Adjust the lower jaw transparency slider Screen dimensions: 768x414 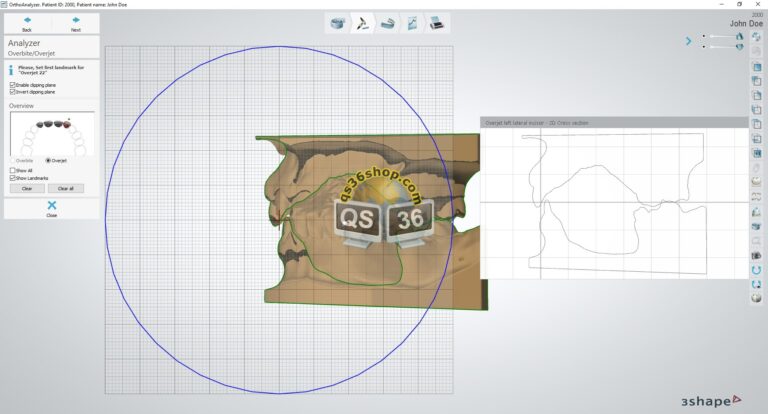click(720, 46)
